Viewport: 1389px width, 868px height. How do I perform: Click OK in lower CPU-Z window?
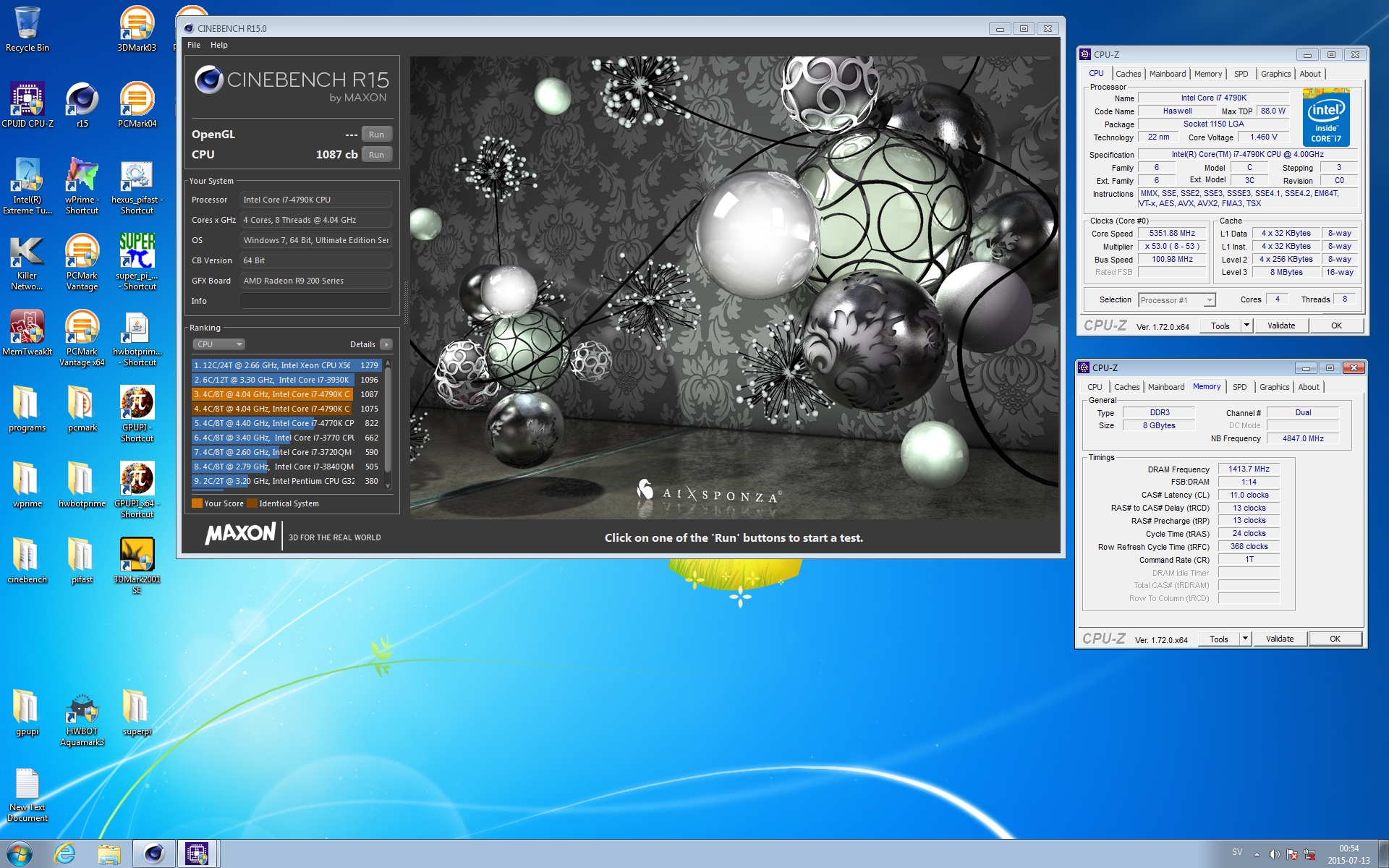(1335, 639)
